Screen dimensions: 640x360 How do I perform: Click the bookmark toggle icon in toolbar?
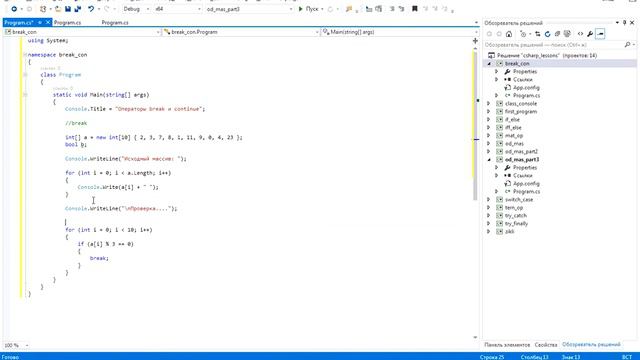click(x=414, y=9)
